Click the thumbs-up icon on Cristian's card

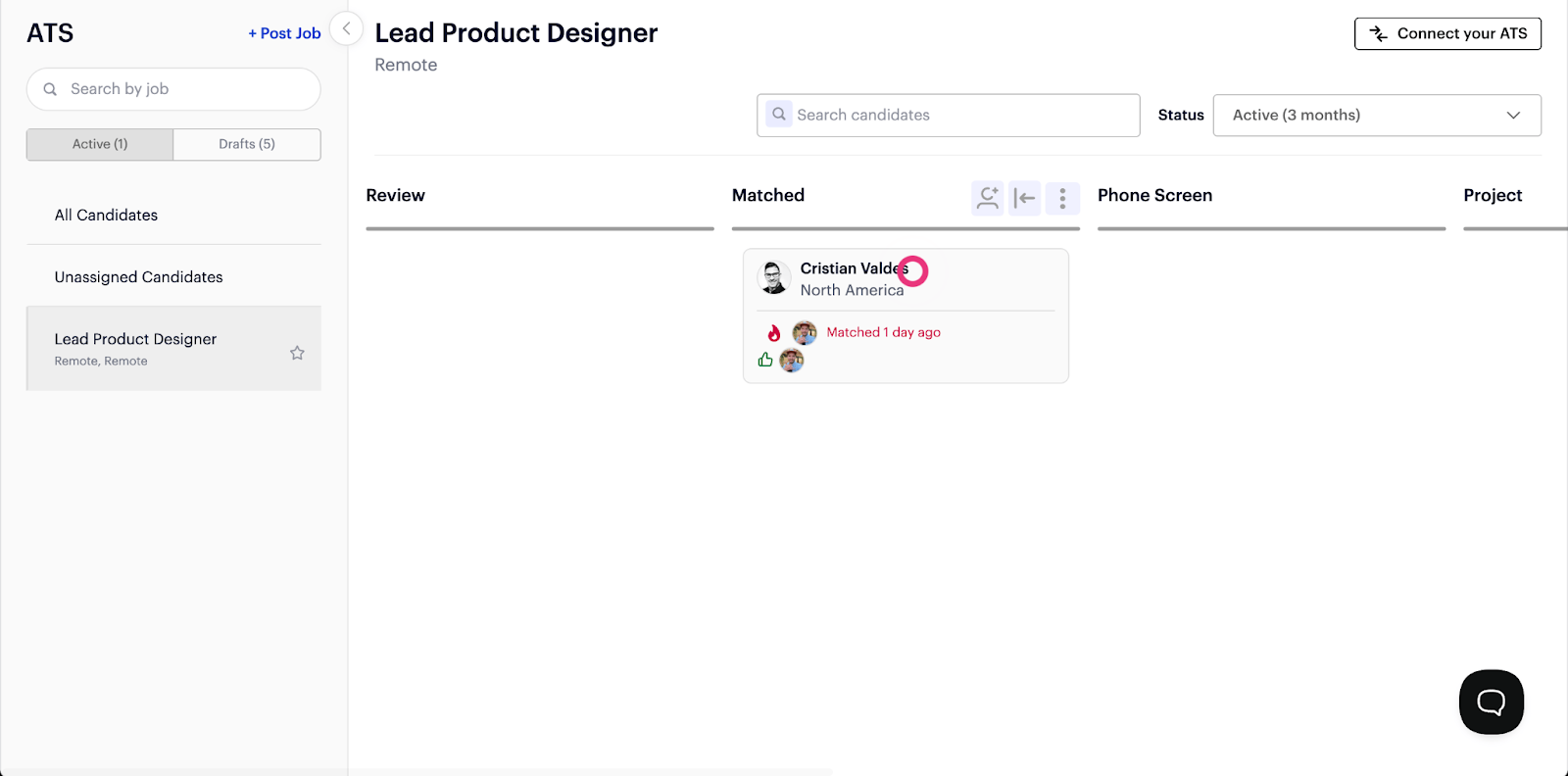click(x=765, y=360)
